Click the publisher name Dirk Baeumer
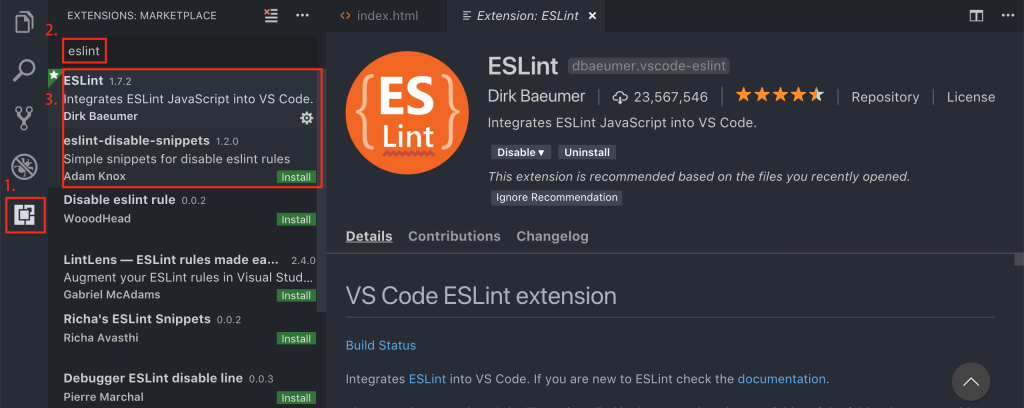This screenshot has height=408, width=1024. [536, 97]
